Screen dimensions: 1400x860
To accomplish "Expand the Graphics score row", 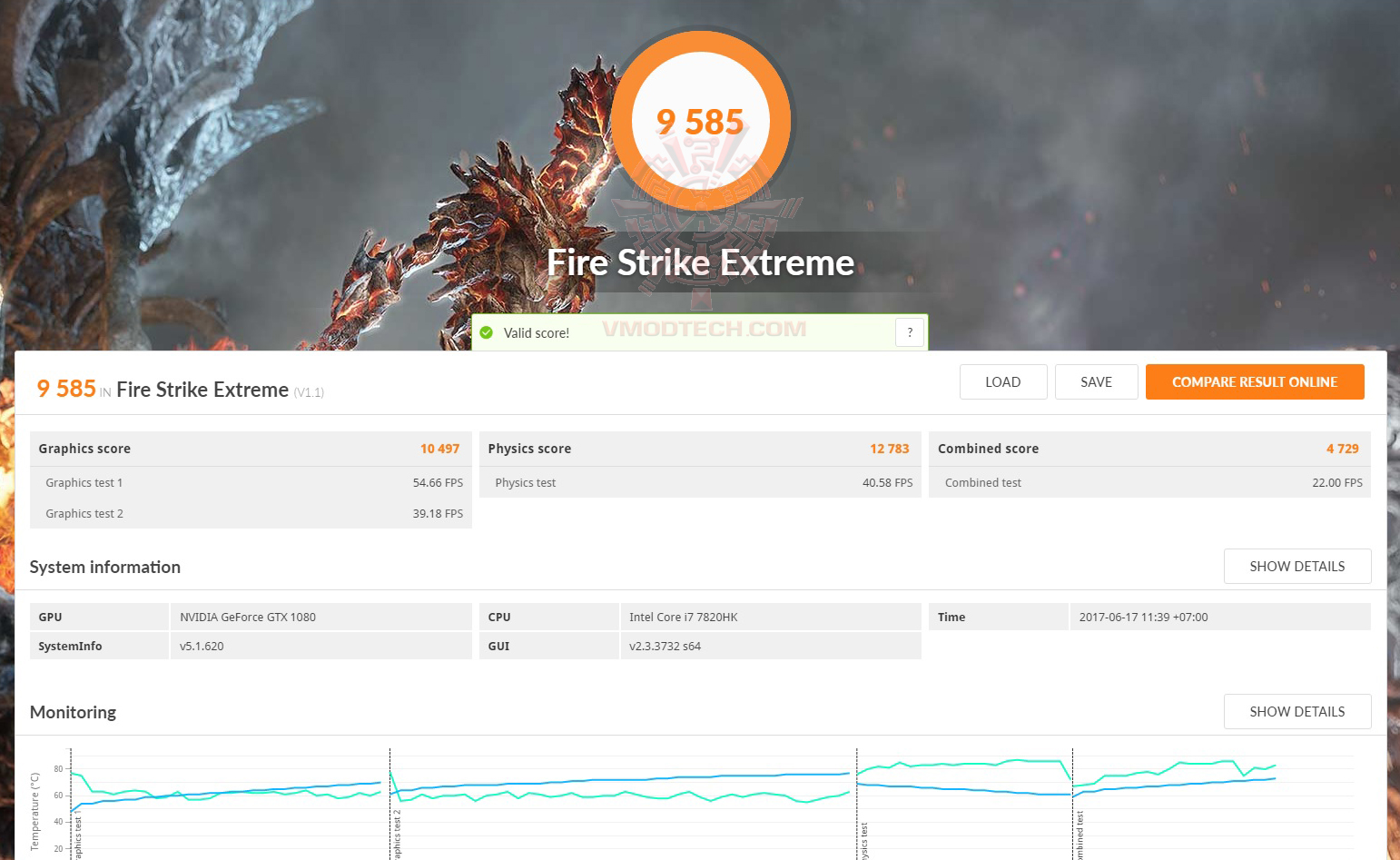I will click(250, 449).
